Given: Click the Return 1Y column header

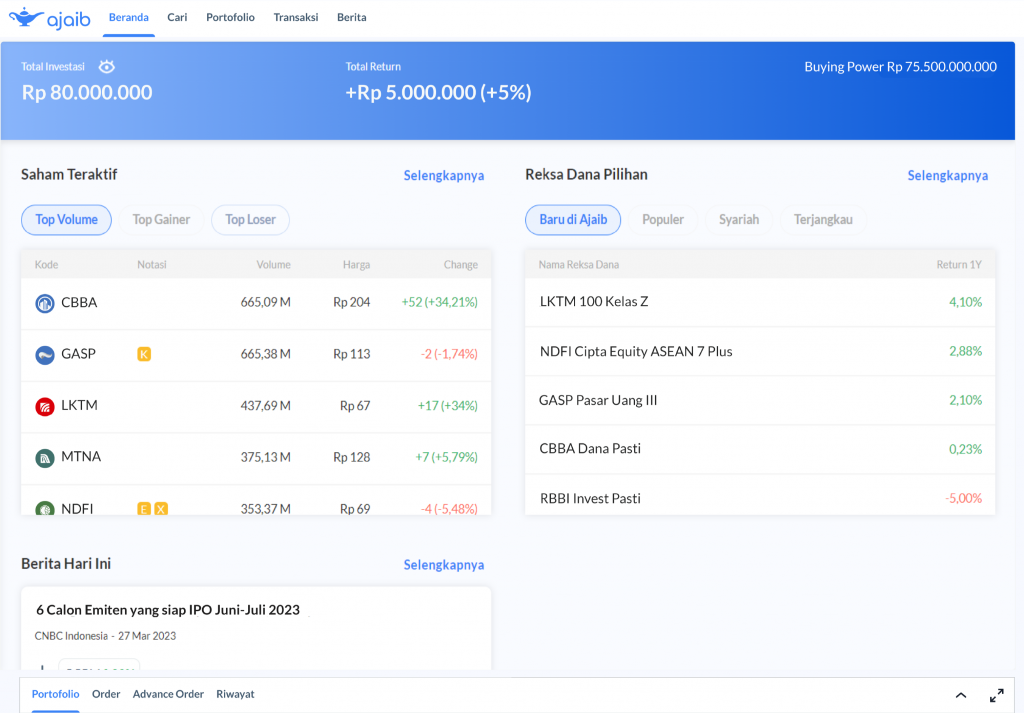Looking at the screenshot, I should (959, 264).
